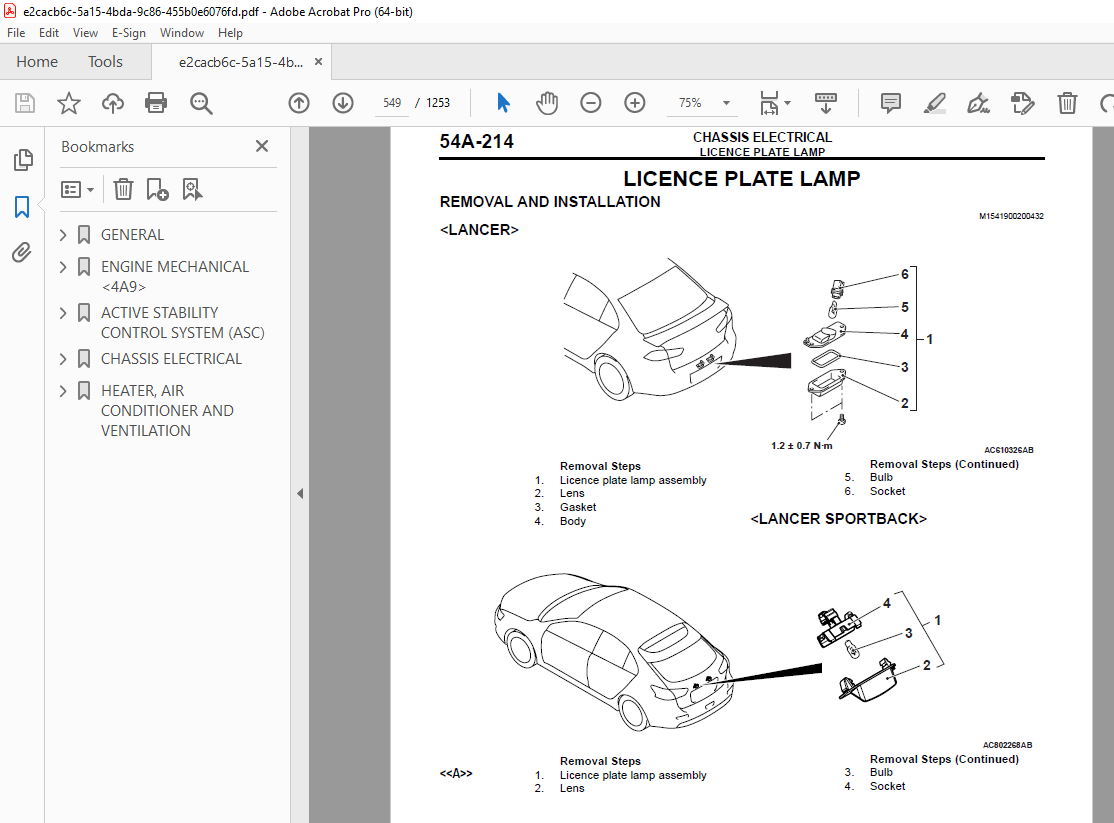
Task: Collapse the navigation pane arrow
Action: click(300, 493)
